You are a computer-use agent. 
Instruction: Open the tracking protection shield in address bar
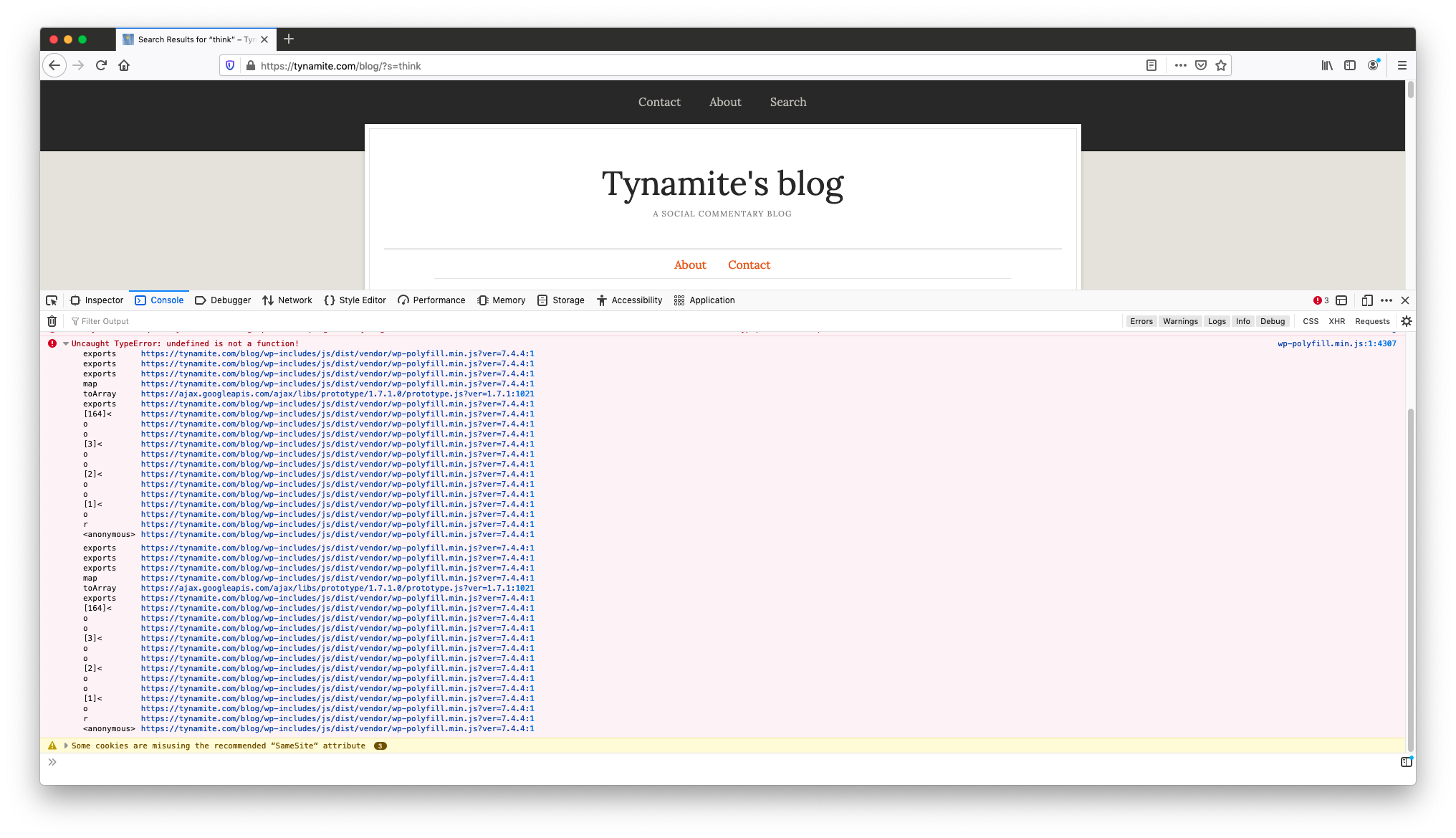click(229, 65)
